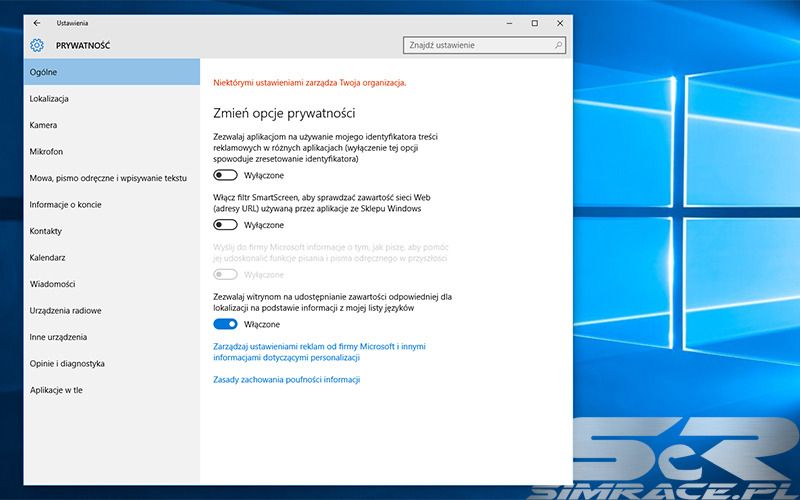Image resolution: width=800 pixels, height=500 pixels.
Task: Close the Ustawienia window
Action: tap(562, 22)
